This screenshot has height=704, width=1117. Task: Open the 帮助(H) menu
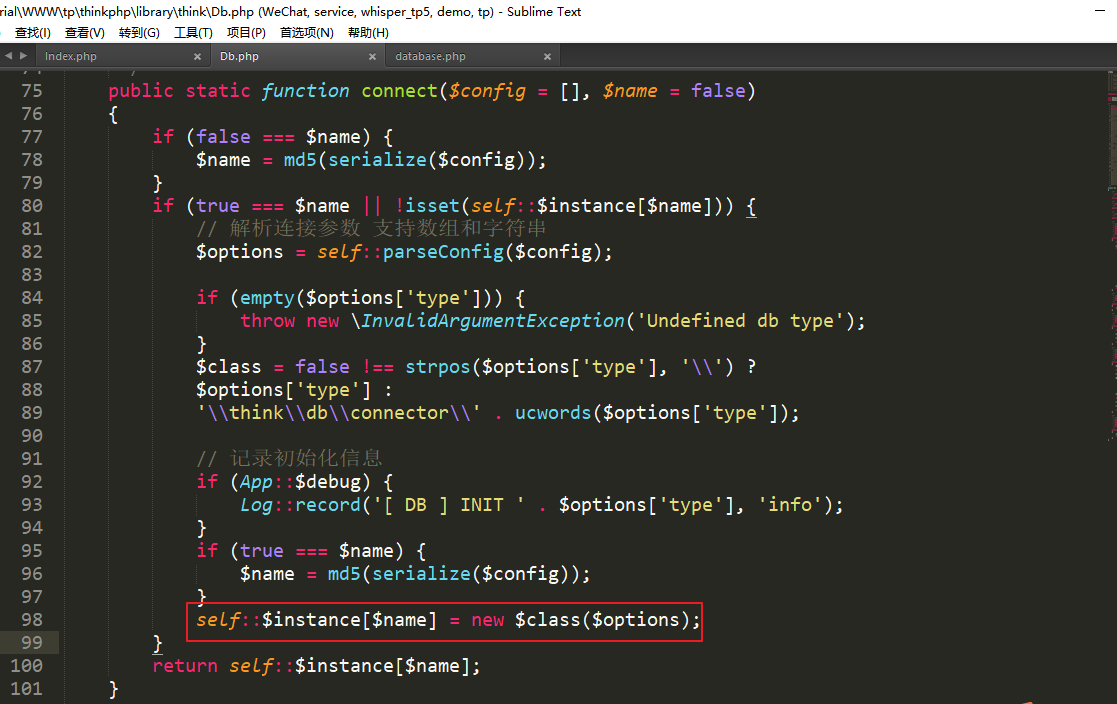coord(367,32)
